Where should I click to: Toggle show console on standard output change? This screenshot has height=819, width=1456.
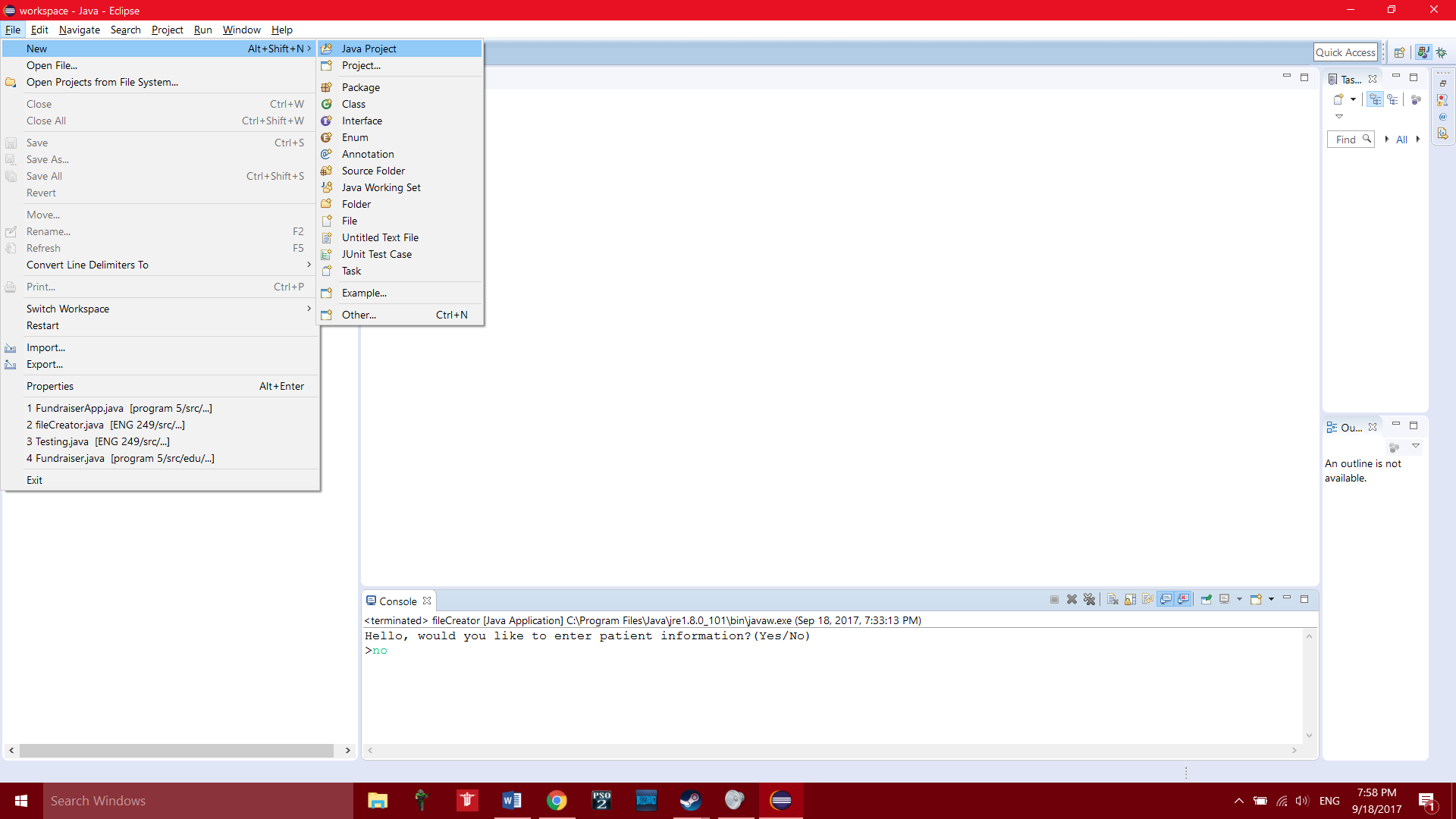click(x=1166, y=599)
